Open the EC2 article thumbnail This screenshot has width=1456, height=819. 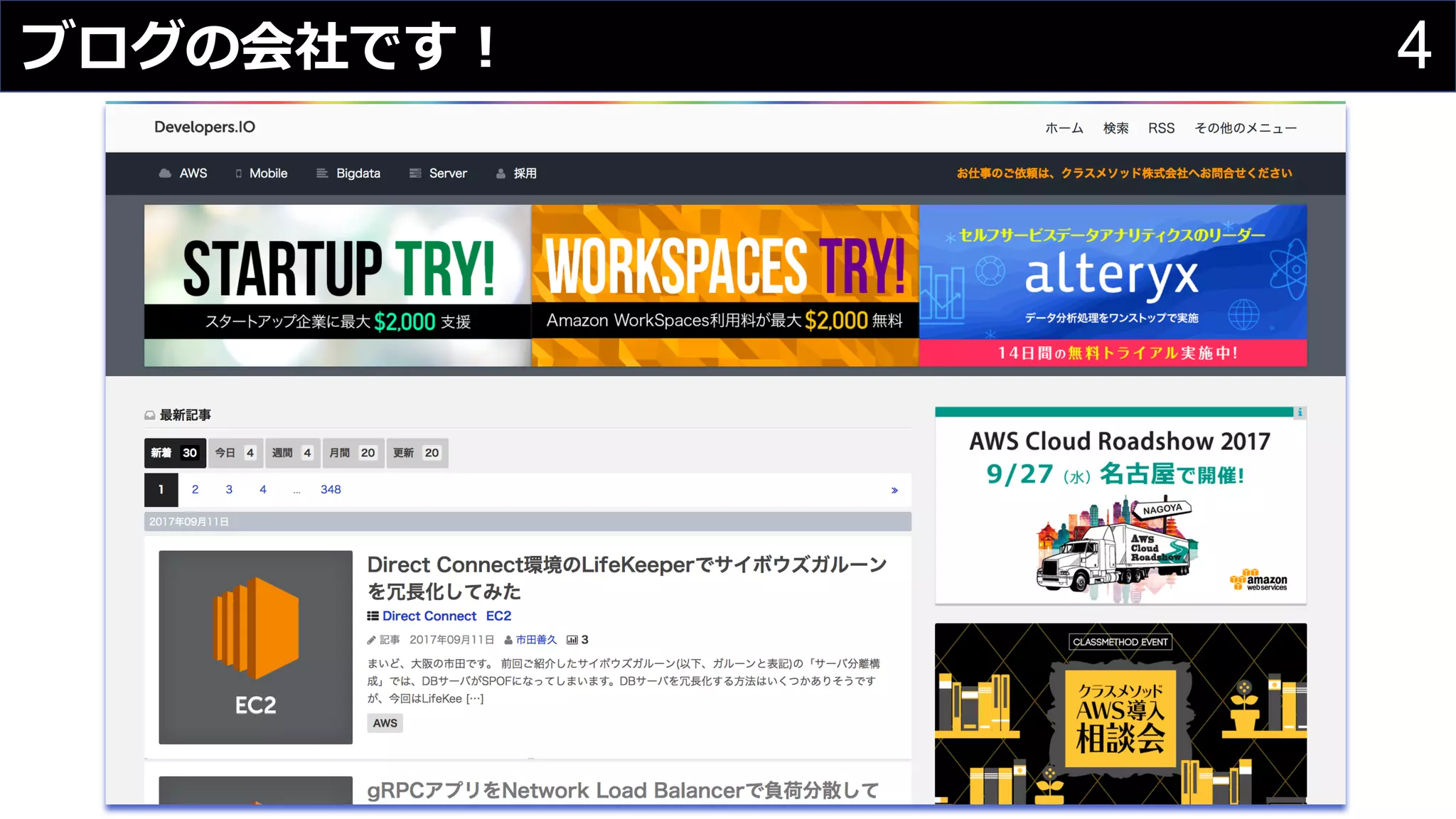point(256,648)
